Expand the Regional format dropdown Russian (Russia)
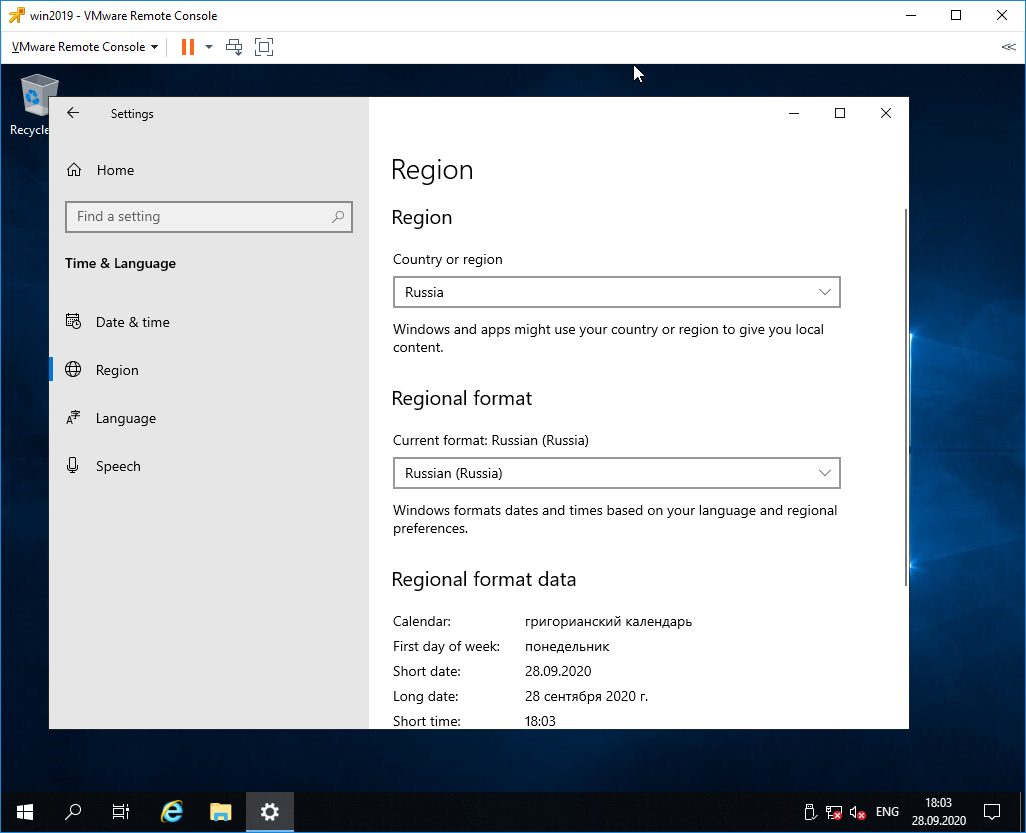 pos(616,473)
